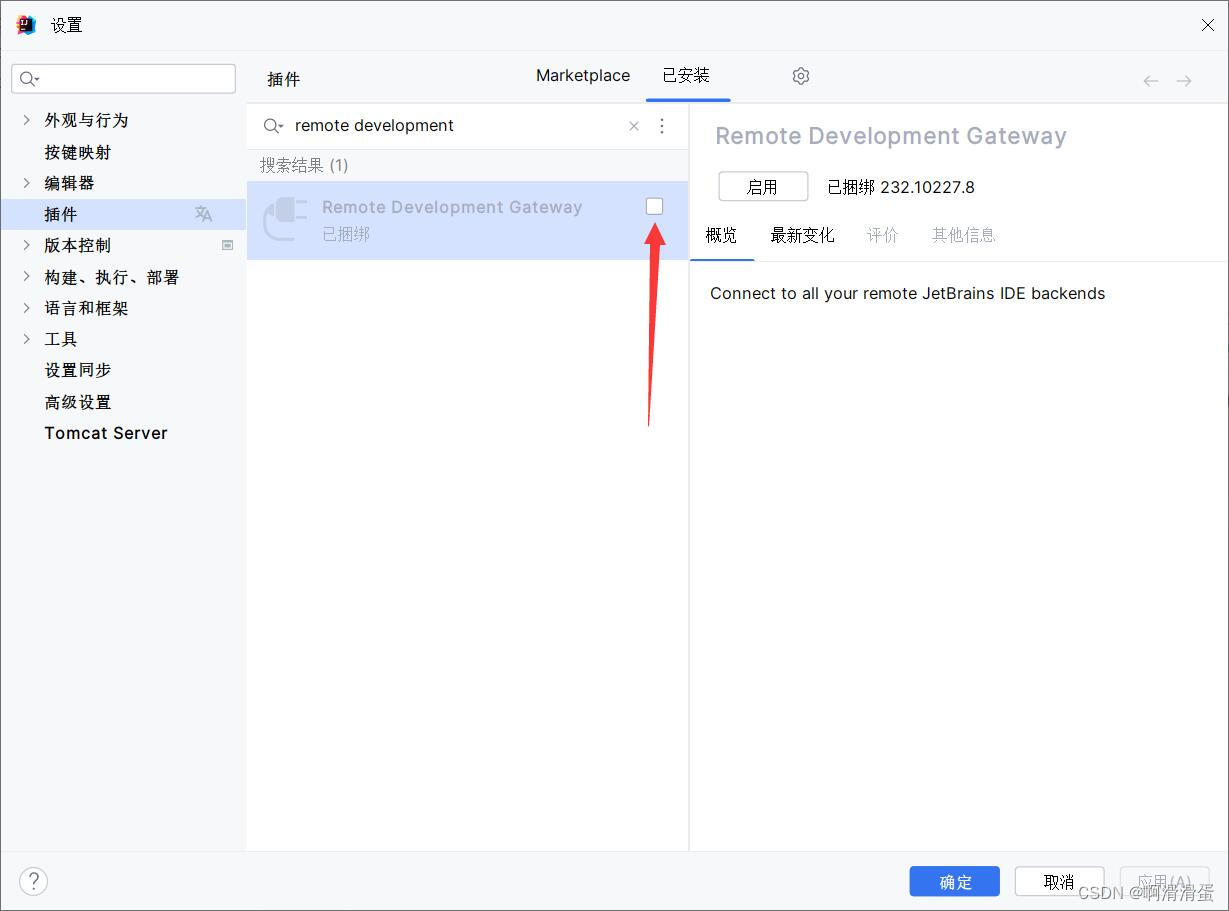
Task: Click the 确定 button
Action: coord(953,881)
